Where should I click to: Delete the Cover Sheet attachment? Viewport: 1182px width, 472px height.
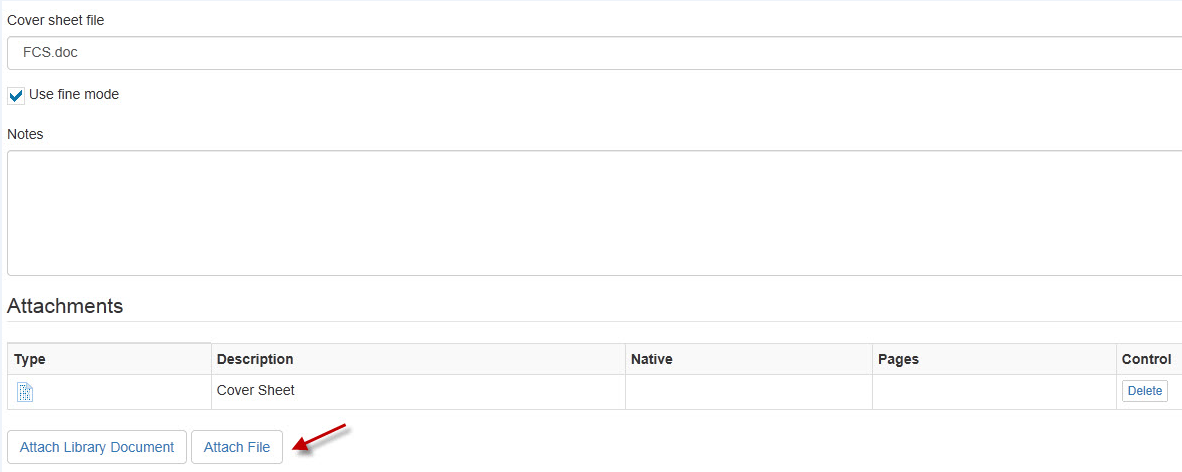1144,391
